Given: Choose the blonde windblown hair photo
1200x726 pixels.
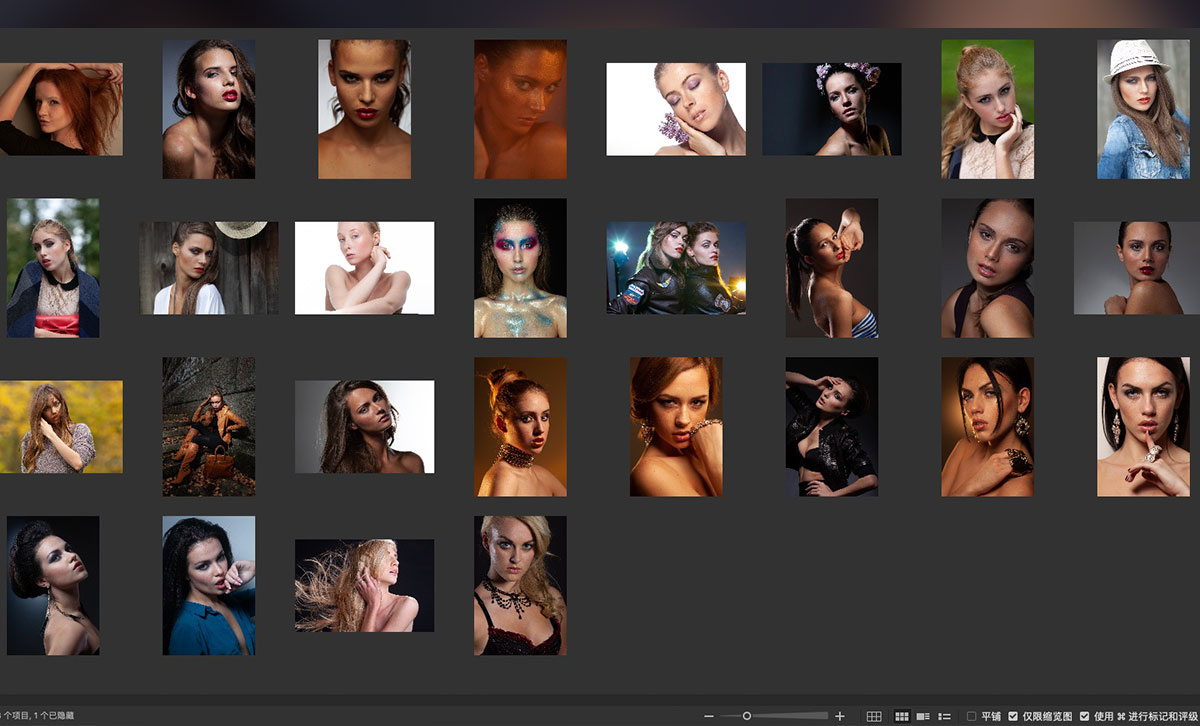Looking at the screenshot, I should [364, 586].
